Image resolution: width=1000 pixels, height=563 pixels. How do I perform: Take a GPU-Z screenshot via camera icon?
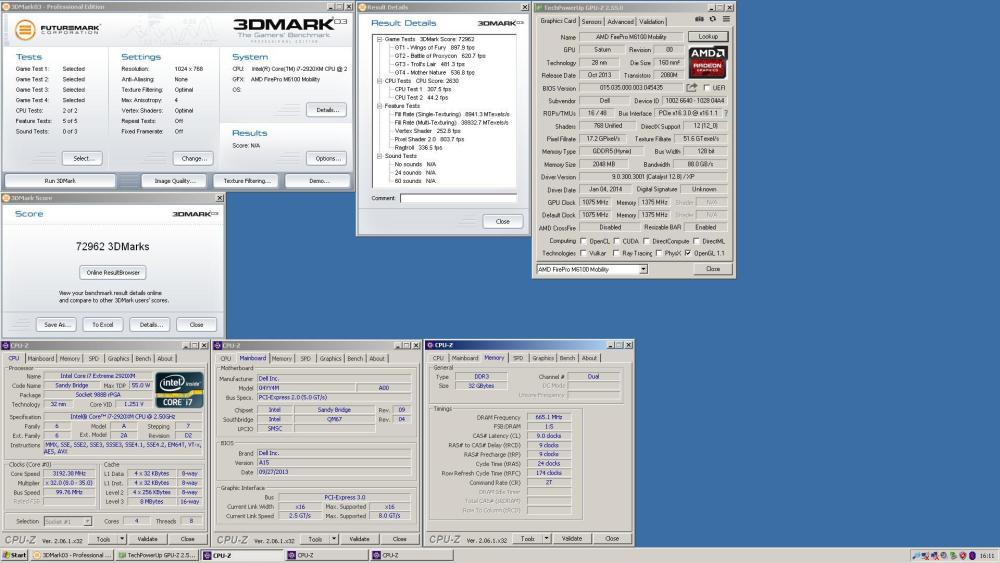[x=700, y=19]
